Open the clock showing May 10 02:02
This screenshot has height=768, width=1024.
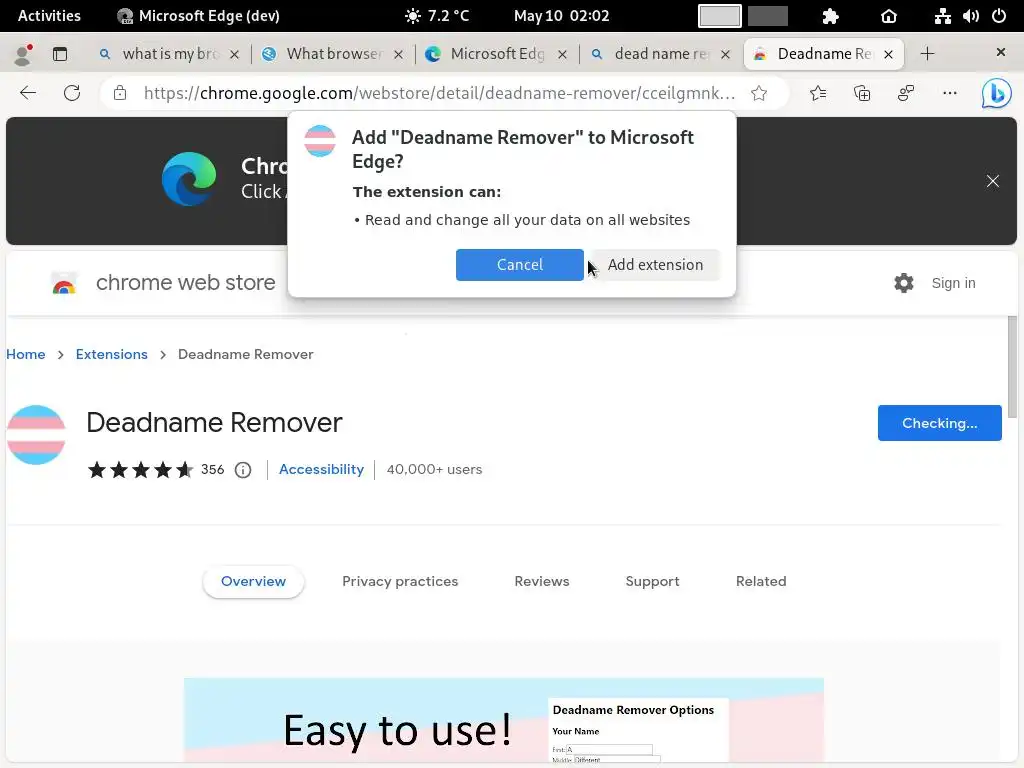561,16
